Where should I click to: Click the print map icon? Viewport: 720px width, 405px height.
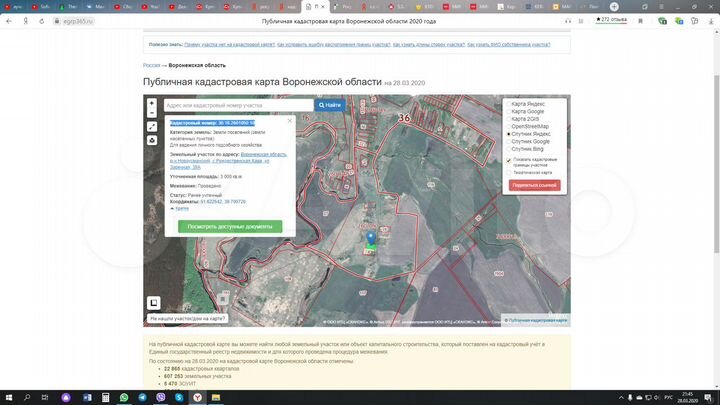coord(152,140)
